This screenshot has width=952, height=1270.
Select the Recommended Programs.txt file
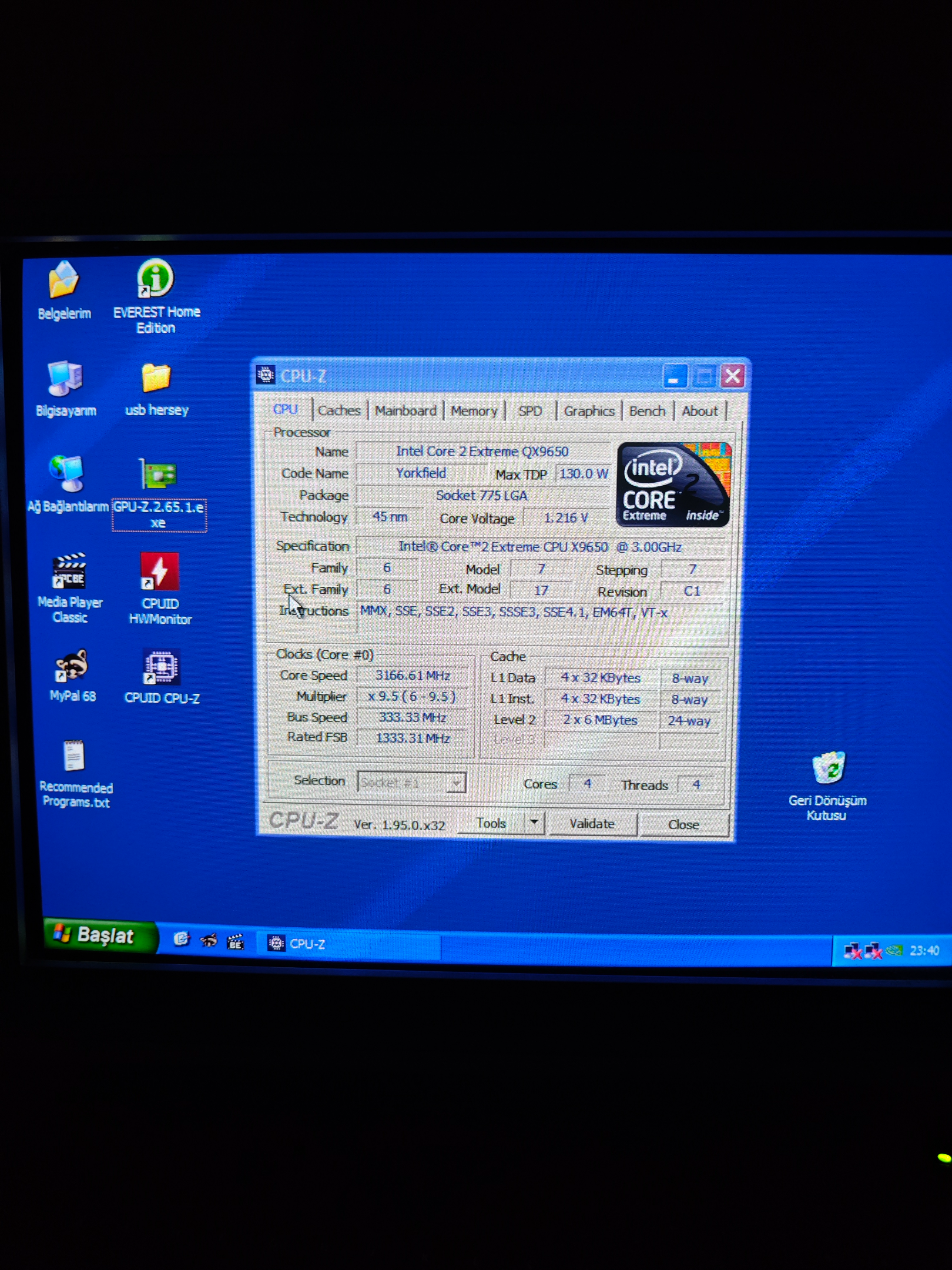pyautogui.click(x=74, y=756)
